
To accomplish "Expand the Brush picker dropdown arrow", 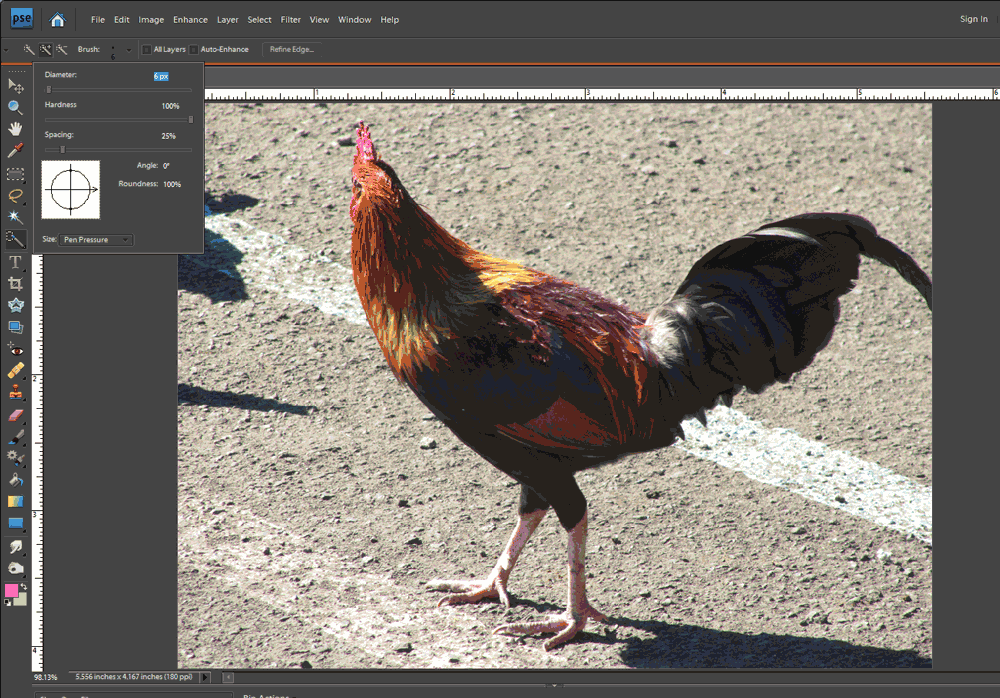I will coord(129,49).
